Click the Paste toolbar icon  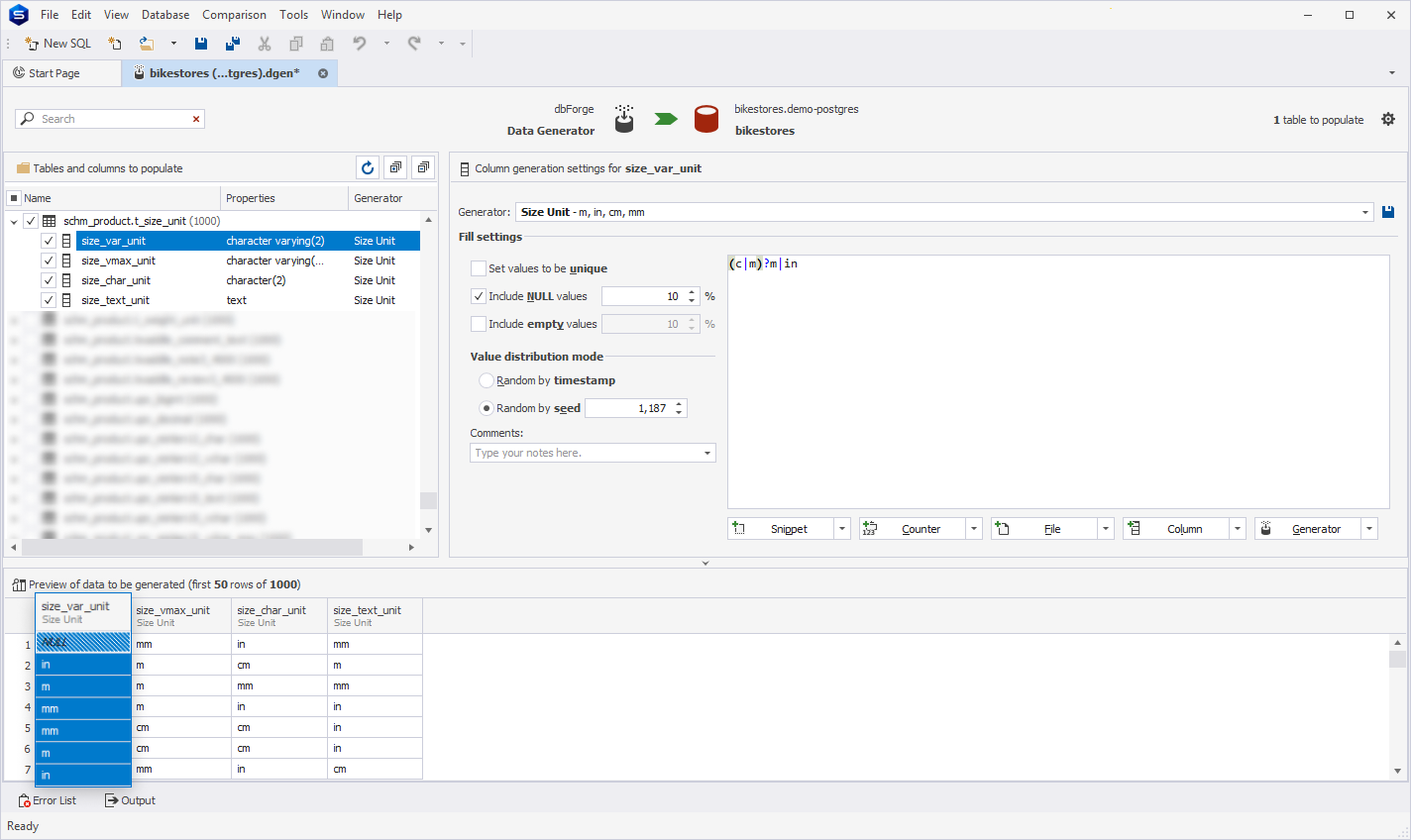point(327,44)
